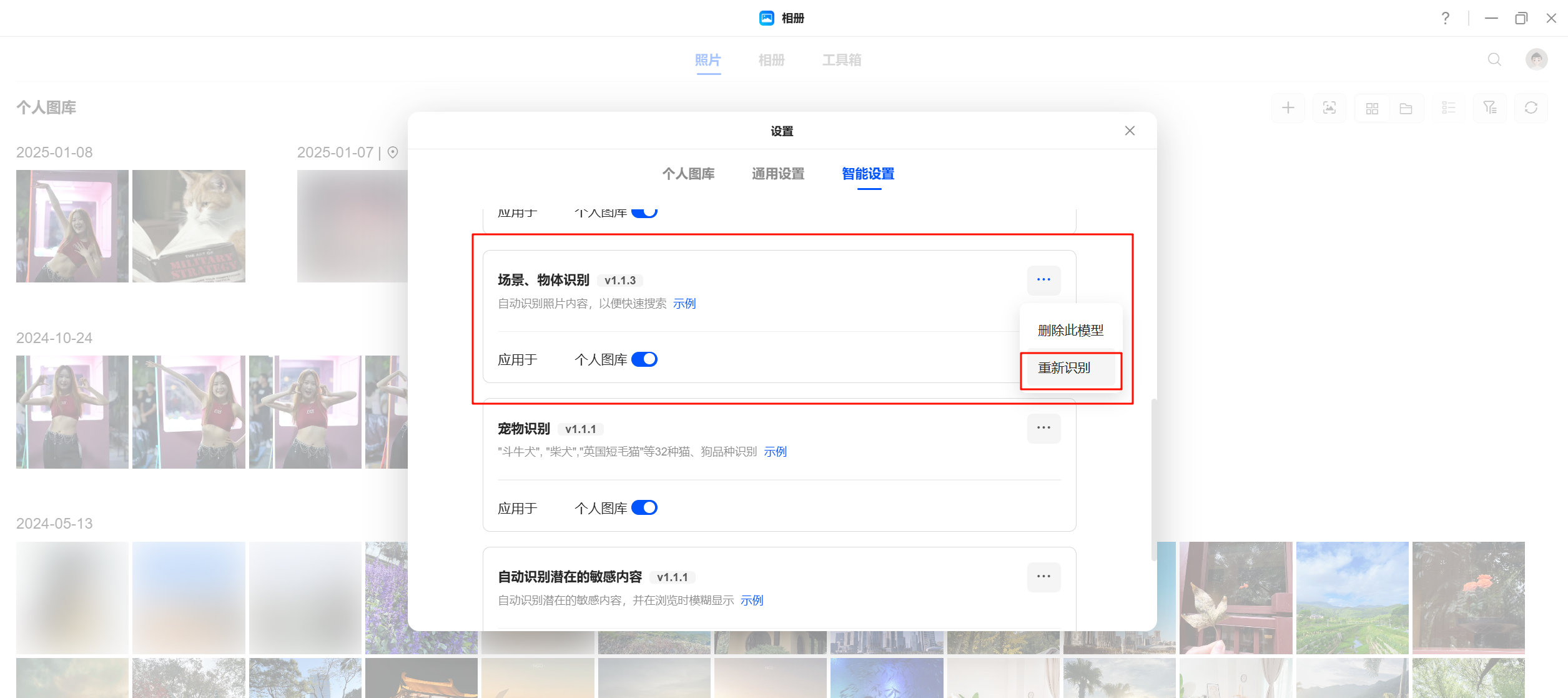Click the 相册 app logo icon

tap(766, 18)
